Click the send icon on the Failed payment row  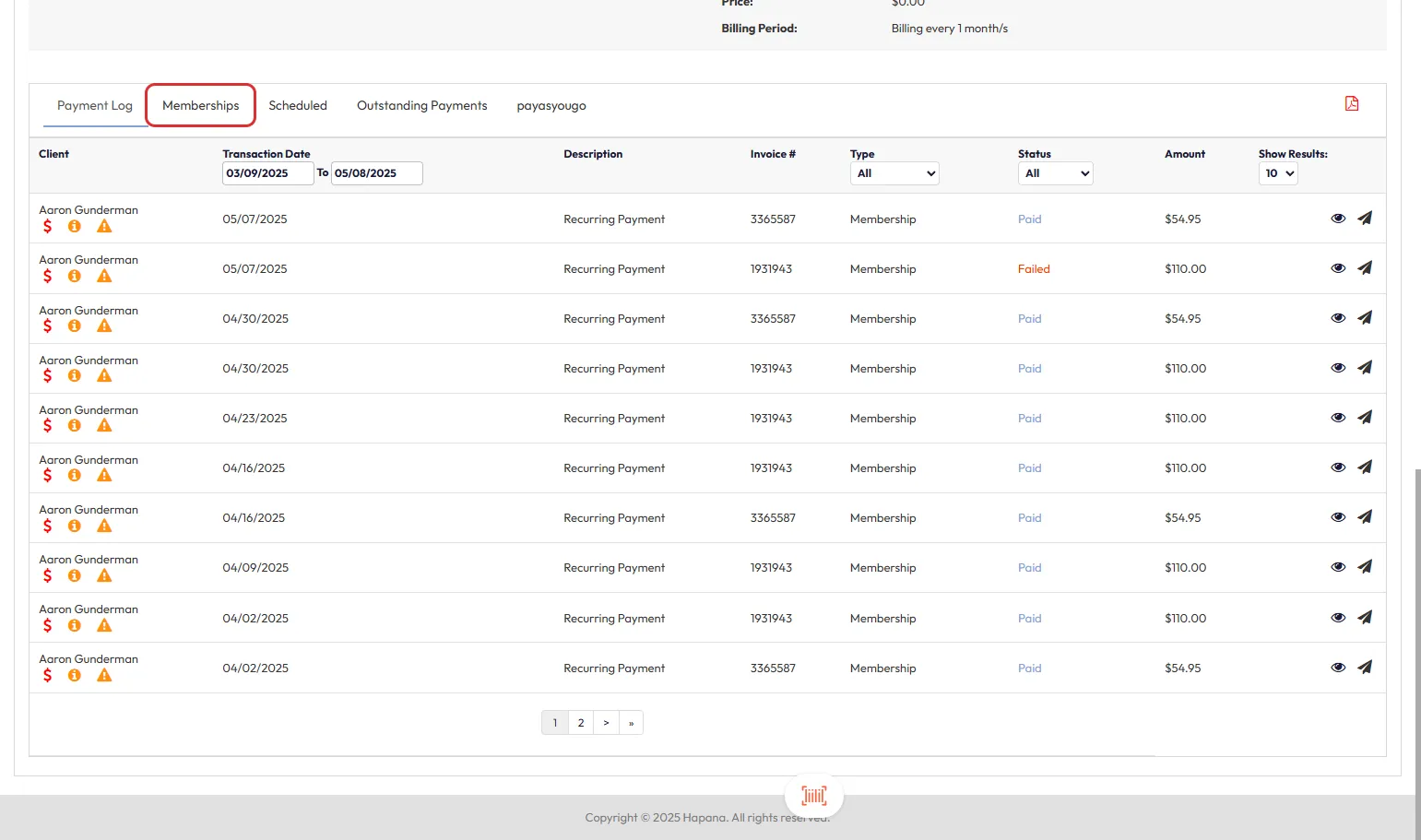[1365, 268]
